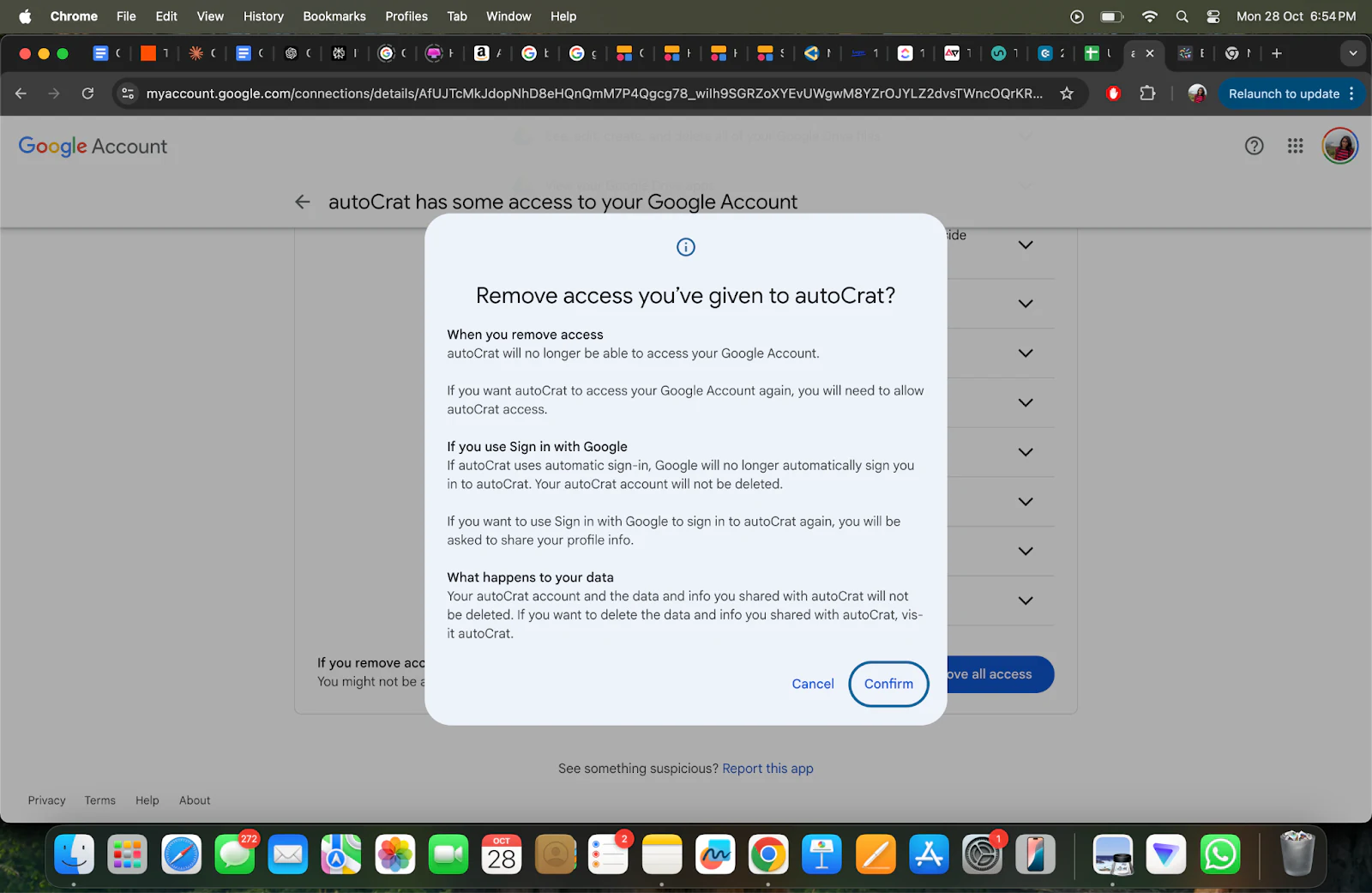Open a new tab with the plus button
The image size is (1372, 893).
coord(1277,53)
